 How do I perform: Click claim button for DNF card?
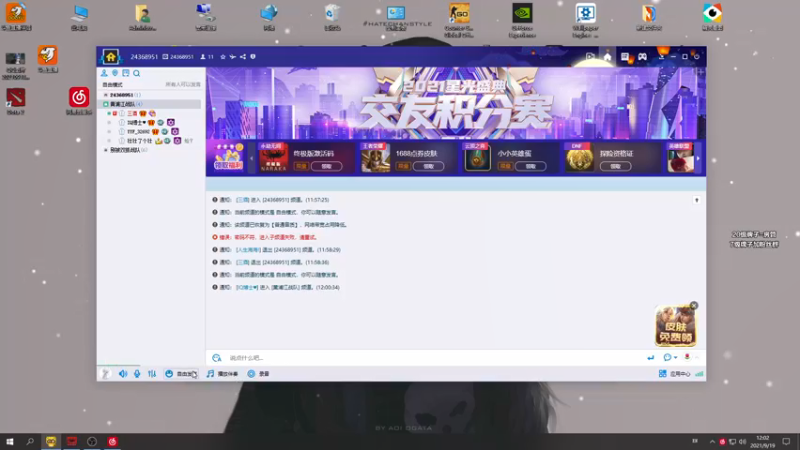tap(615, 166)
